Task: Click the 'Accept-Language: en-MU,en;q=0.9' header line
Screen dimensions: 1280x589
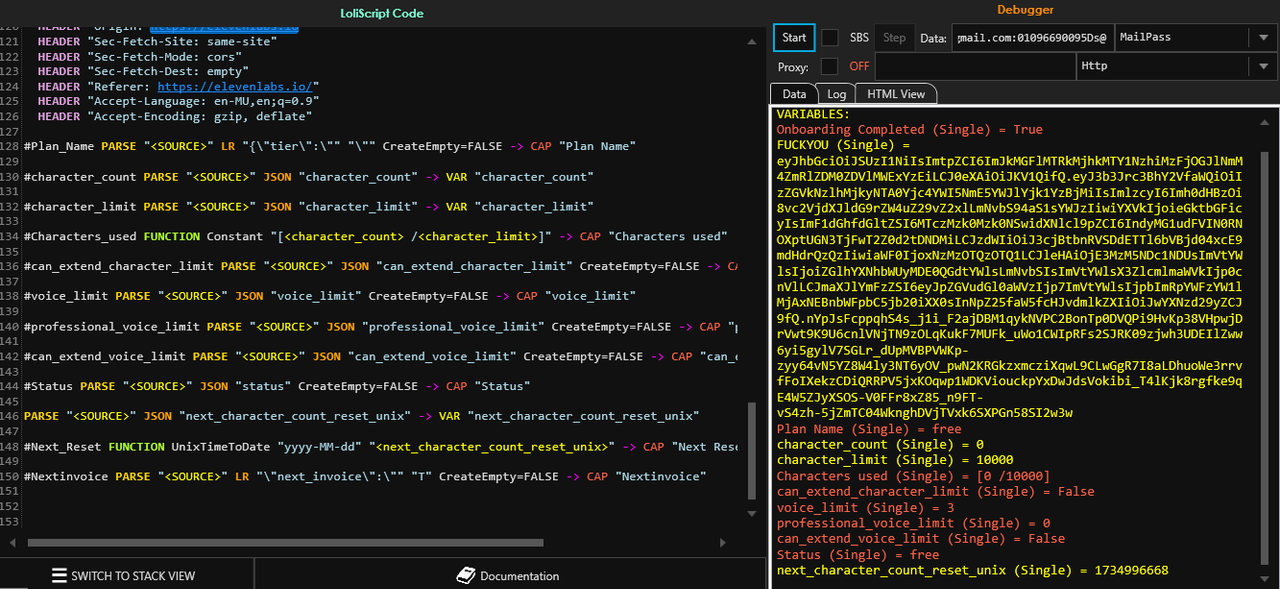Action: click(x=178, y=102)
